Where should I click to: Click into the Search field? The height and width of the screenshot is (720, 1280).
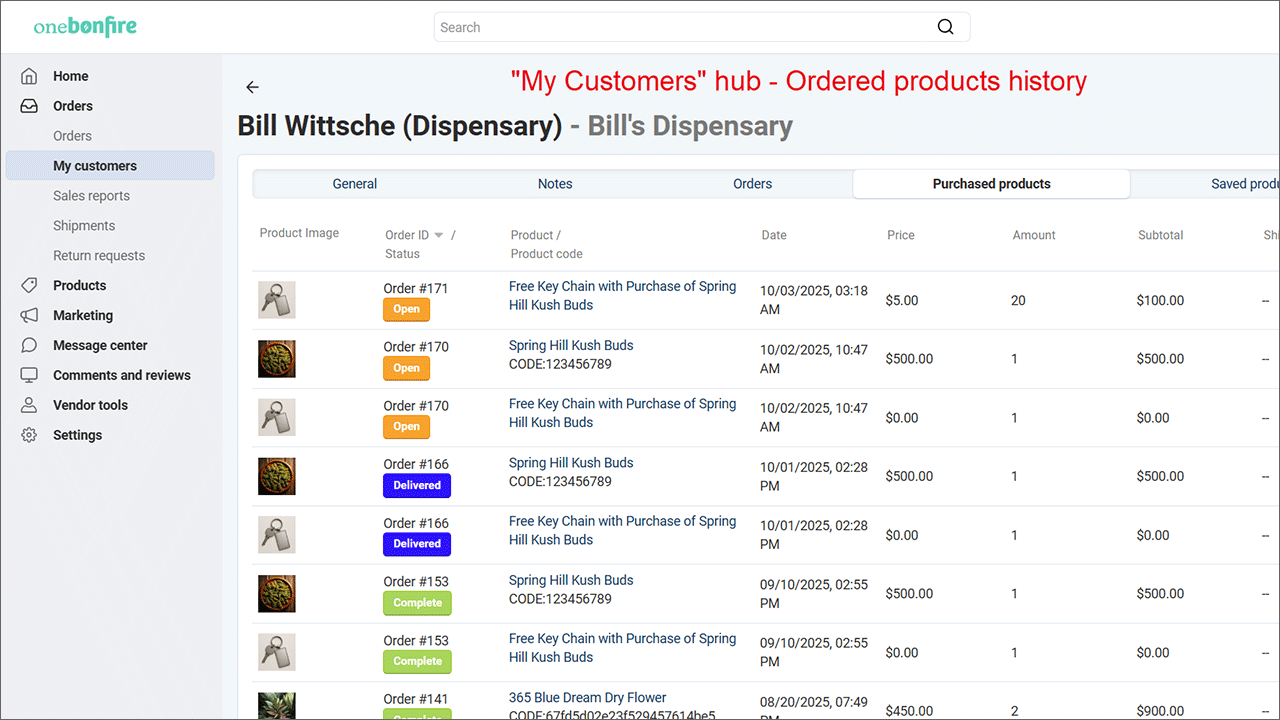[x=680, y=27]
